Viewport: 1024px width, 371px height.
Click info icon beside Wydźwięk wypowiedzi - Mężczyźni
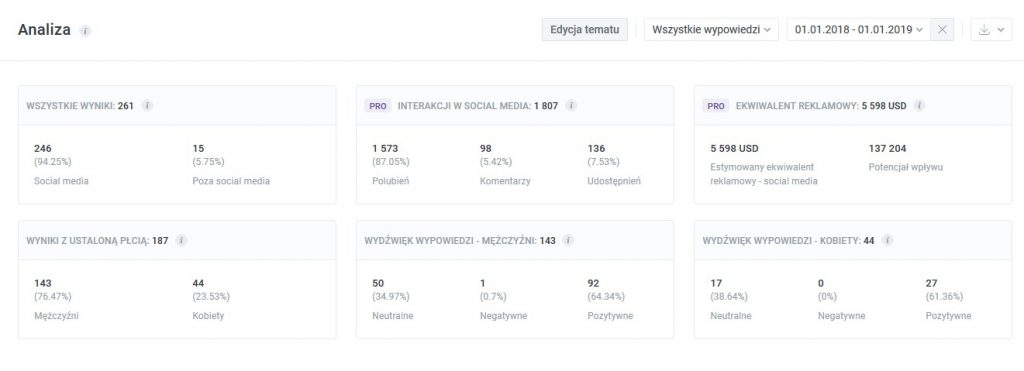click(x=569, y=240)
